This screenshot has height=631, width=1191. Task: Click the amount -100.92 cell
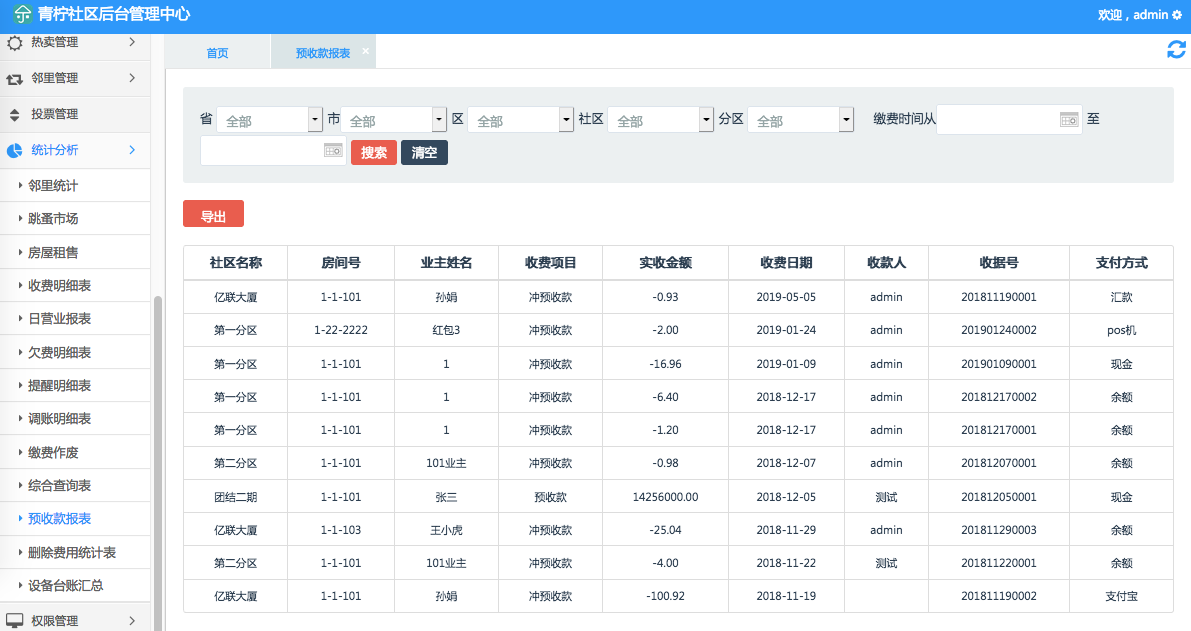tap(665, 596)
